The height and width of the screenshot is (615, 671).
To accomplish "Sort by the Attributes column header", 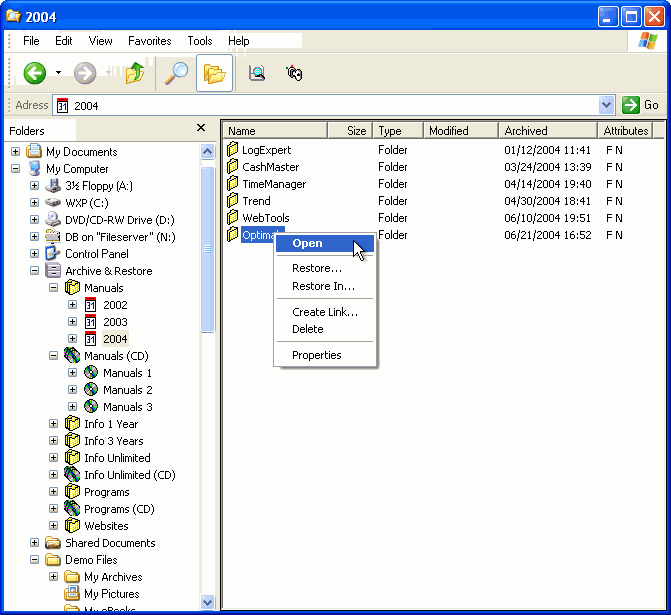I will tap(625, 131).
